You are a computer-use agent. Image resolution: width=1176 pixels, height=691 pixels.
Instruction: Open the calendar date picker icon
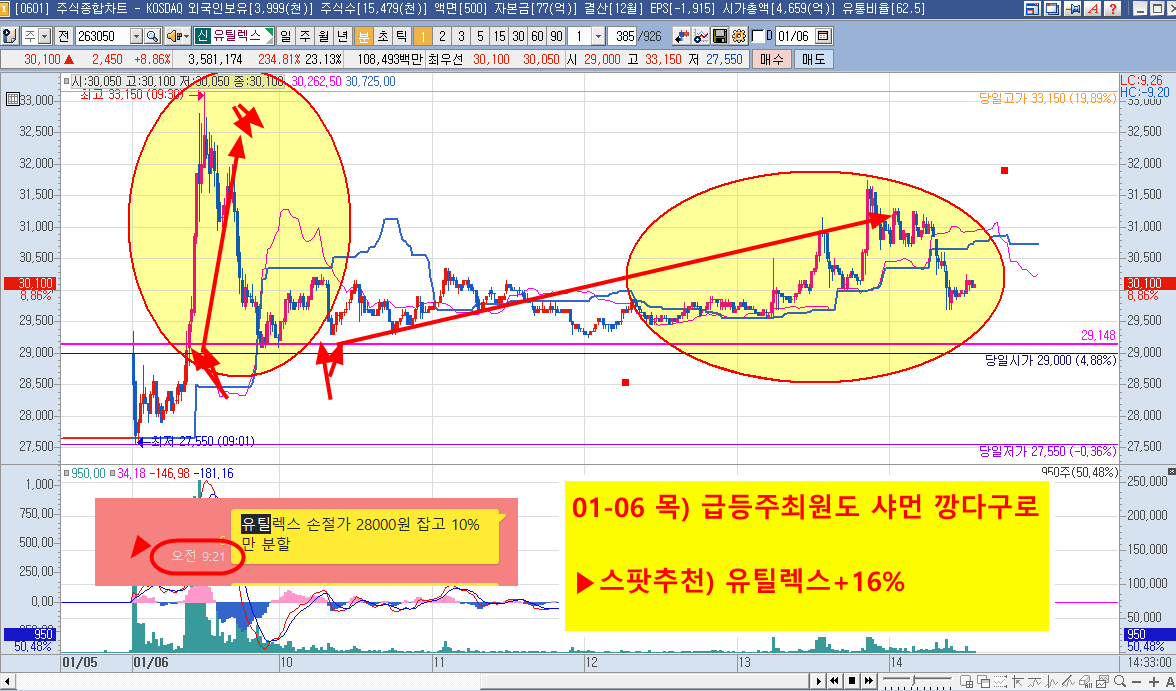(823, 36)
